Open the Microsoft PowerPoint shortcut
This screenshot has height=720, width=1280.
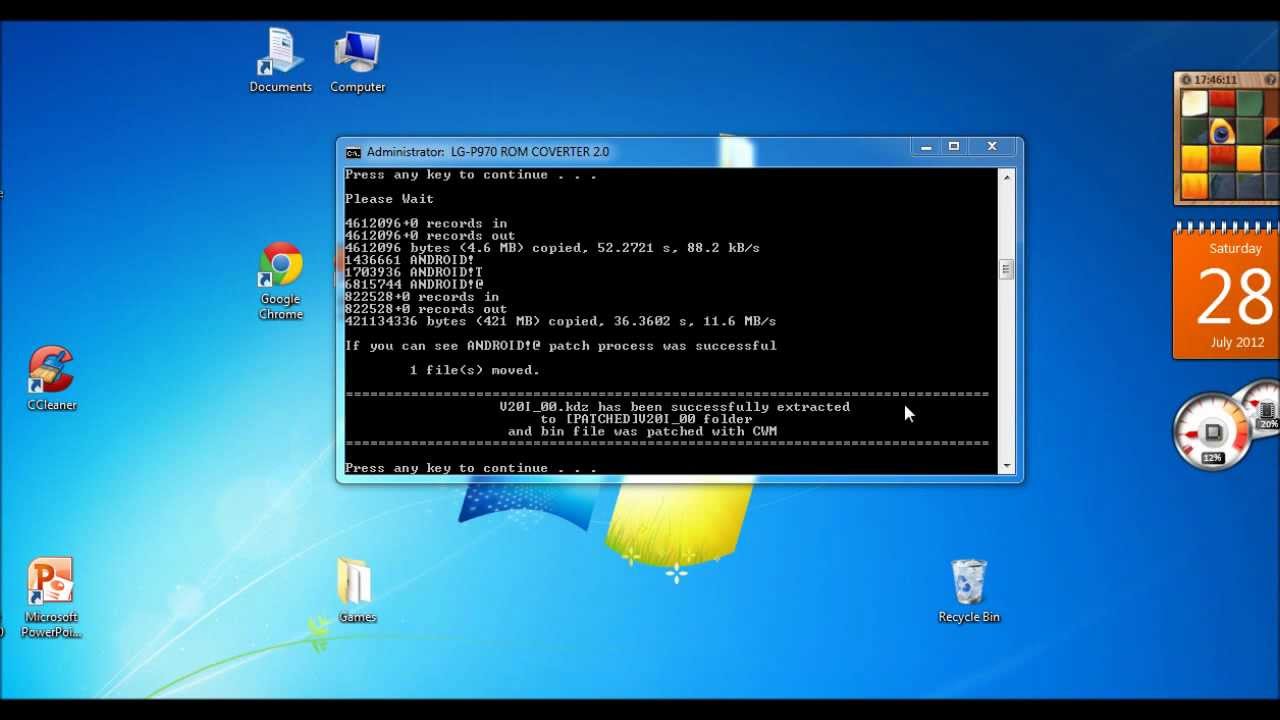[51, 597]
